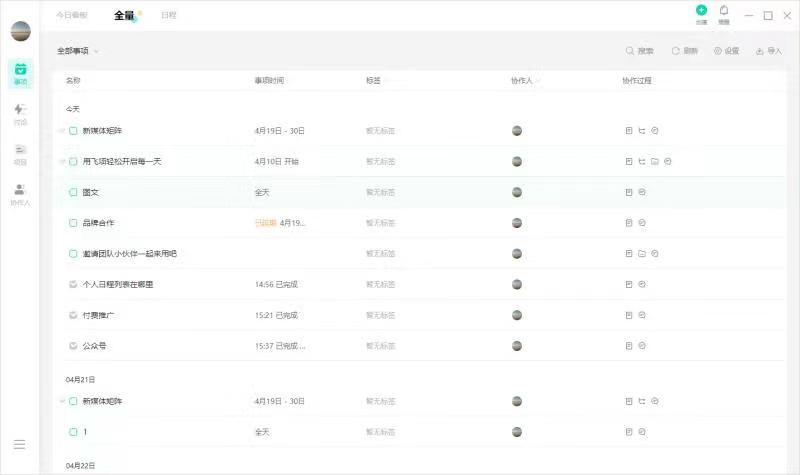The width and height of the screenshot is (800, 475).
Task: Open the comment icon for 新媒体矩阵 under 今天
Action: [x=655, y=131]
